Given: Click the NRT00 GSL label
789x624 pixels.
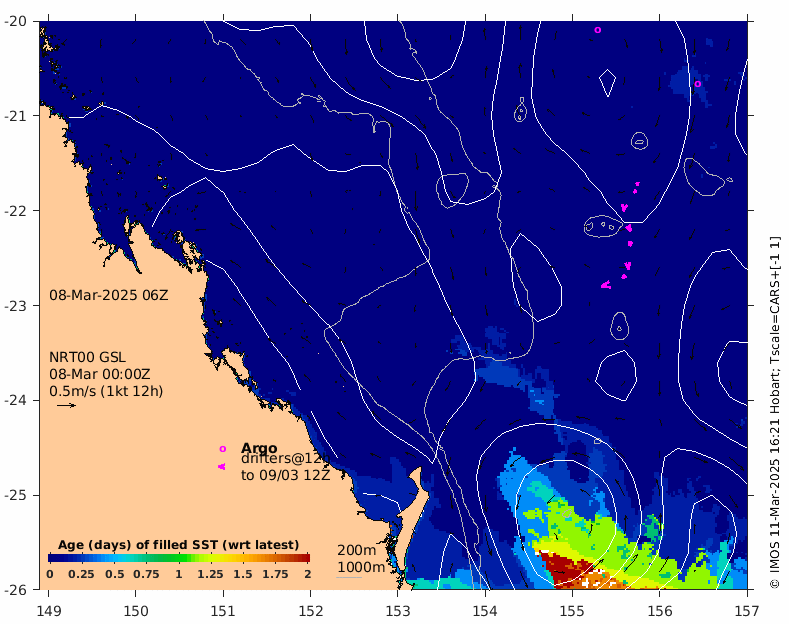Looking at the screenshot, I should [87, 357].
